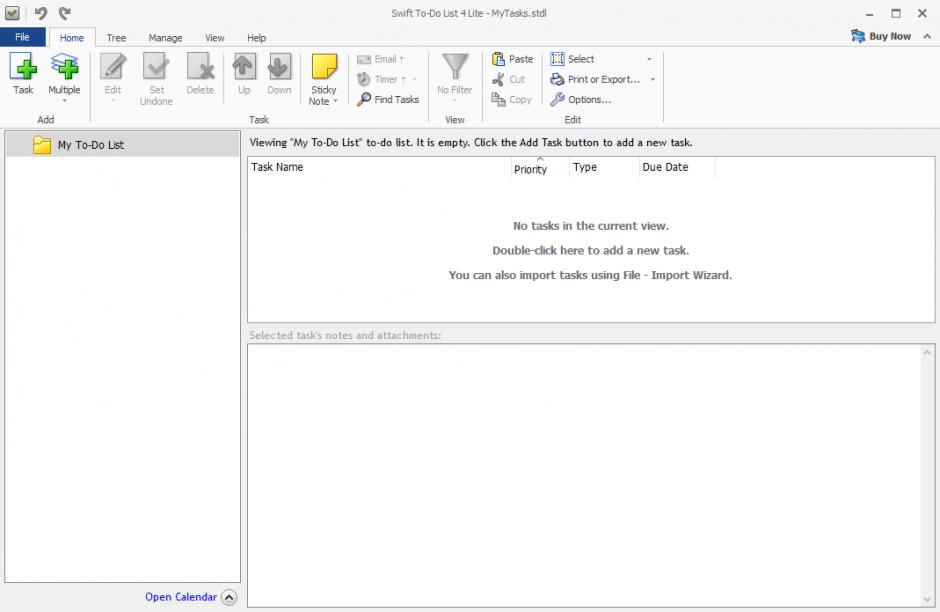Expand calendar with round chevron button
This screenshot has width=940, height=612.
(229, 597)
